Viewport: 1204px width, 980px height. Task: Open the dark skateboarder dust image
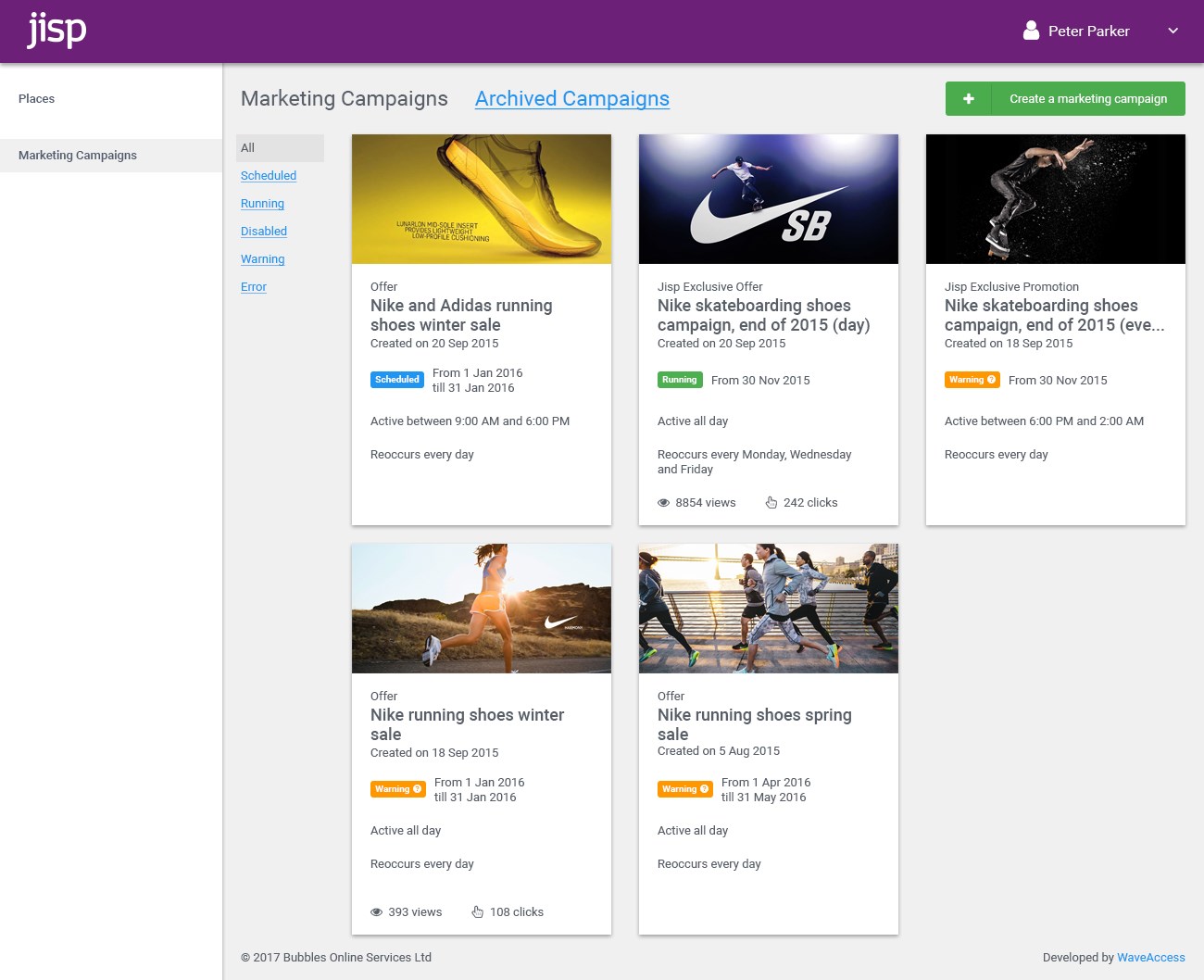pos(1056,199)
